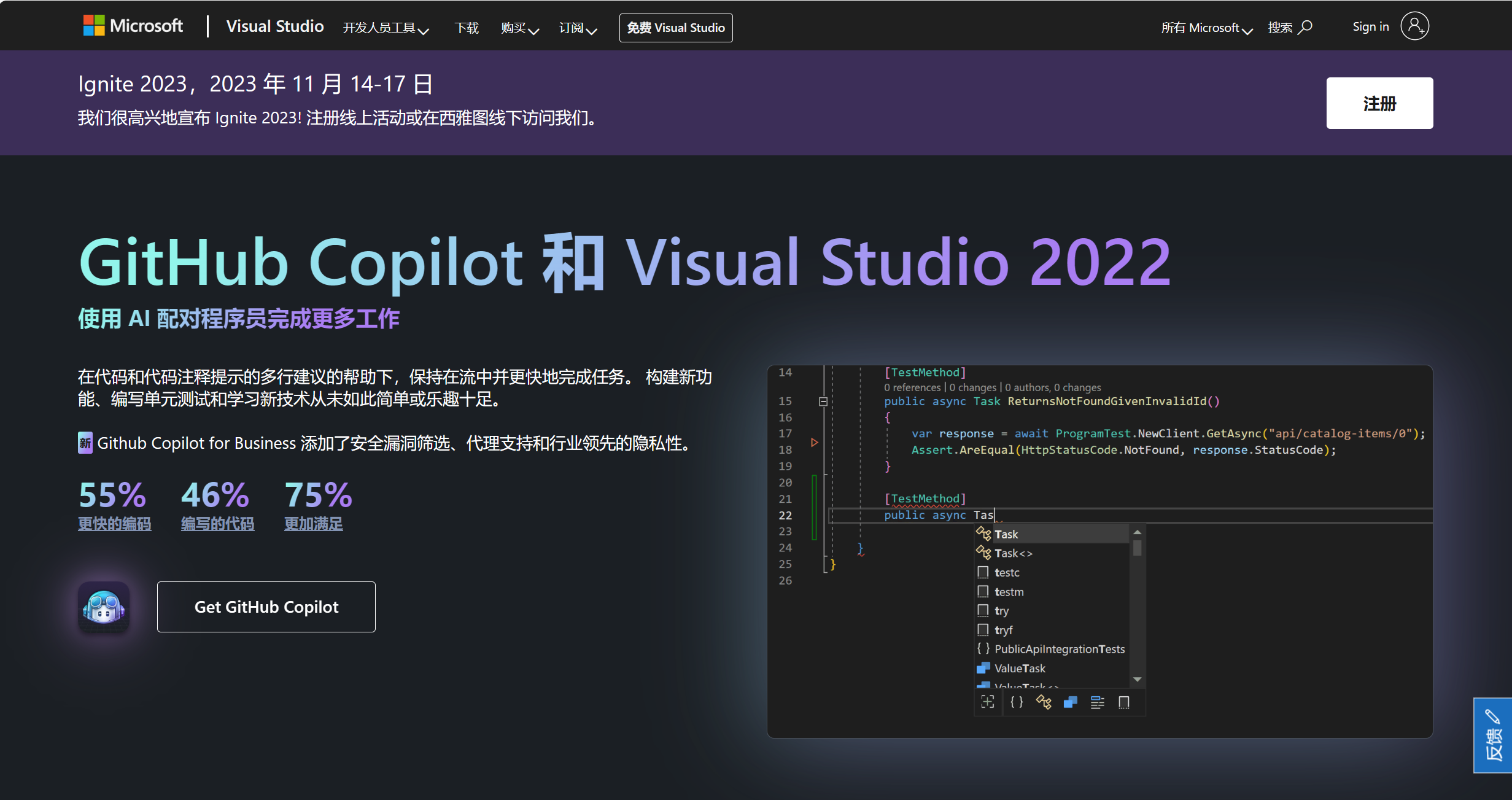This screenshot has height=800, width=1512.
Task: Click the Get GitHub Copilot button
Action: tap(266, 607)
